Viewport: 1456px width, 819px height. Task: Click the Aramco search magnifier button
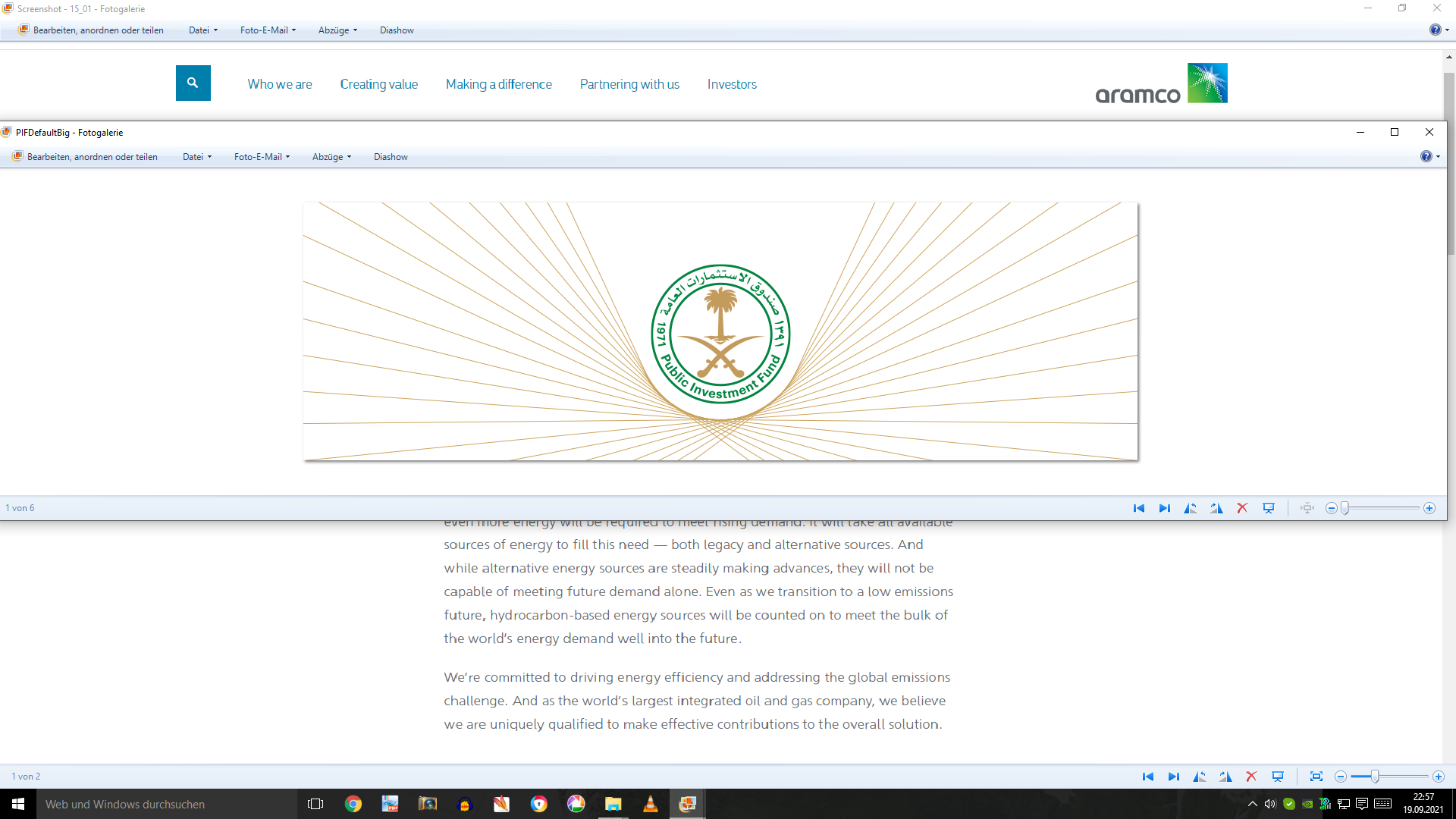pos(193,83)
